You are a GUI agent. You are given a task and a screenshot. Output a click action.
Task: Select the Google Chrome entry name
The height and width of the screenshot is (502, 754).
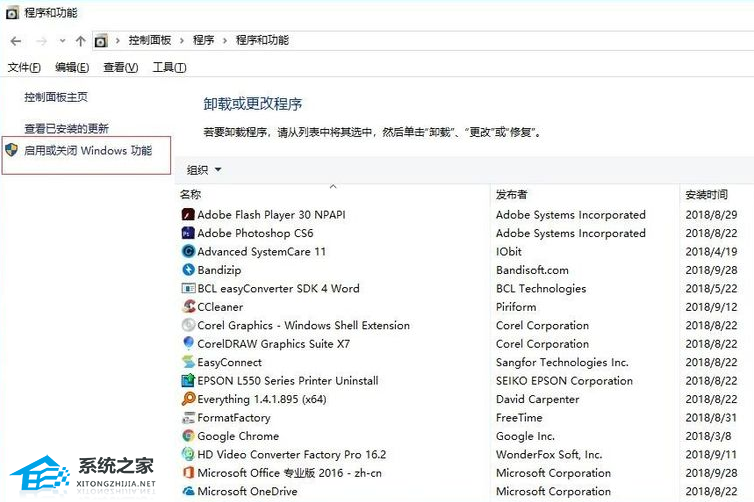[x=238, y=436]
